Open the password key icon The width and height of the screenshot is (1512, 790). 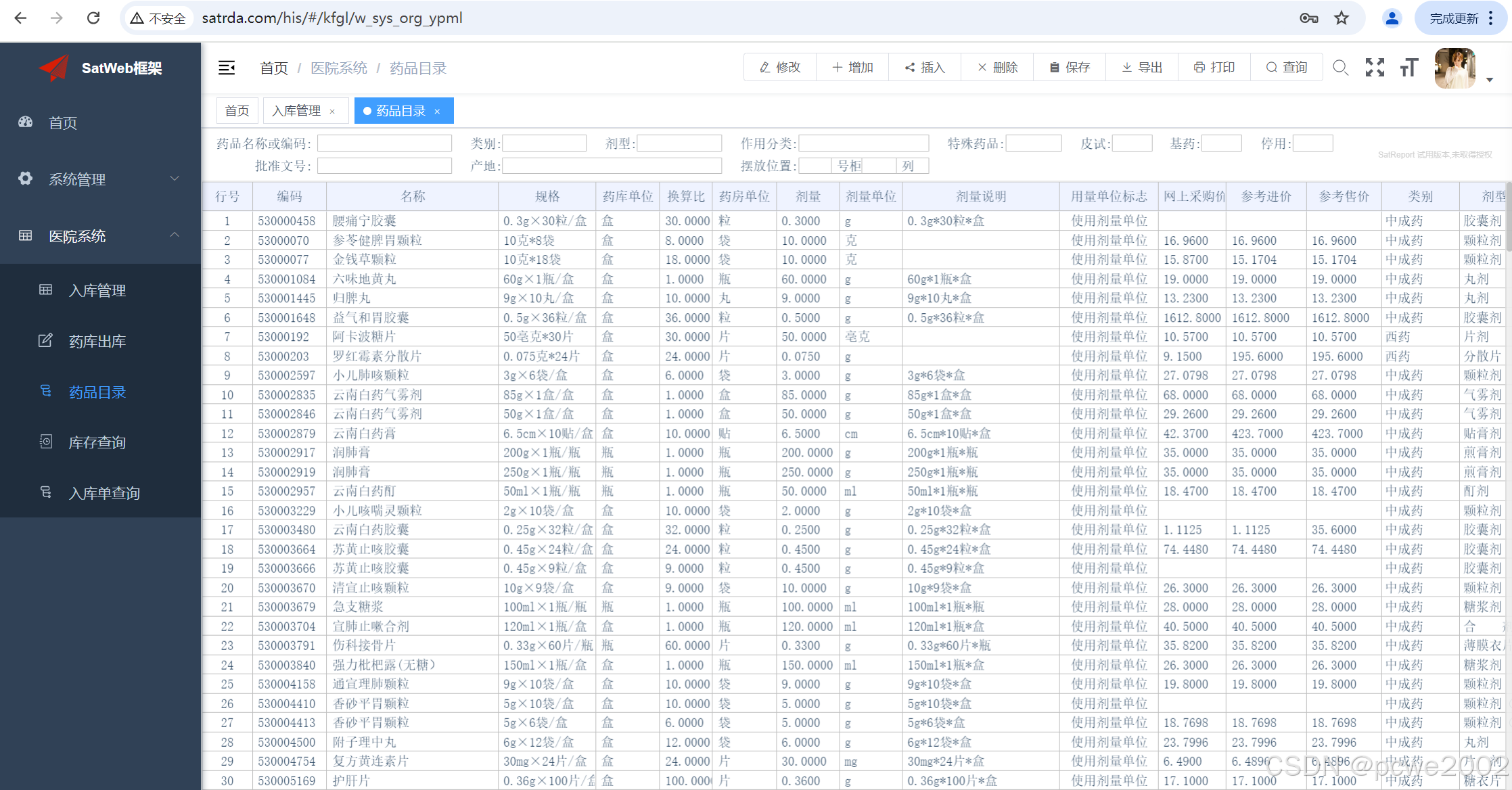(x=1308, y=18)
